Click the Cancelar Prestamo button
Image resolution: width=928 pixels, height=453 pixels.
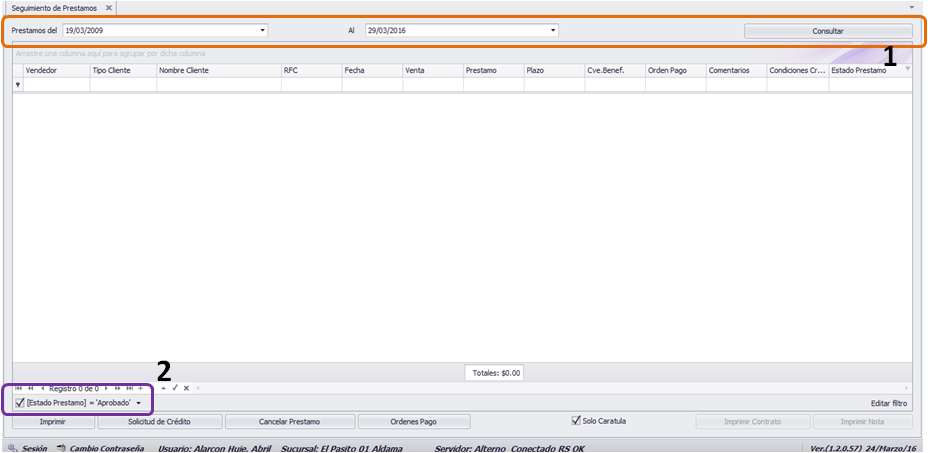pos(290,422)
